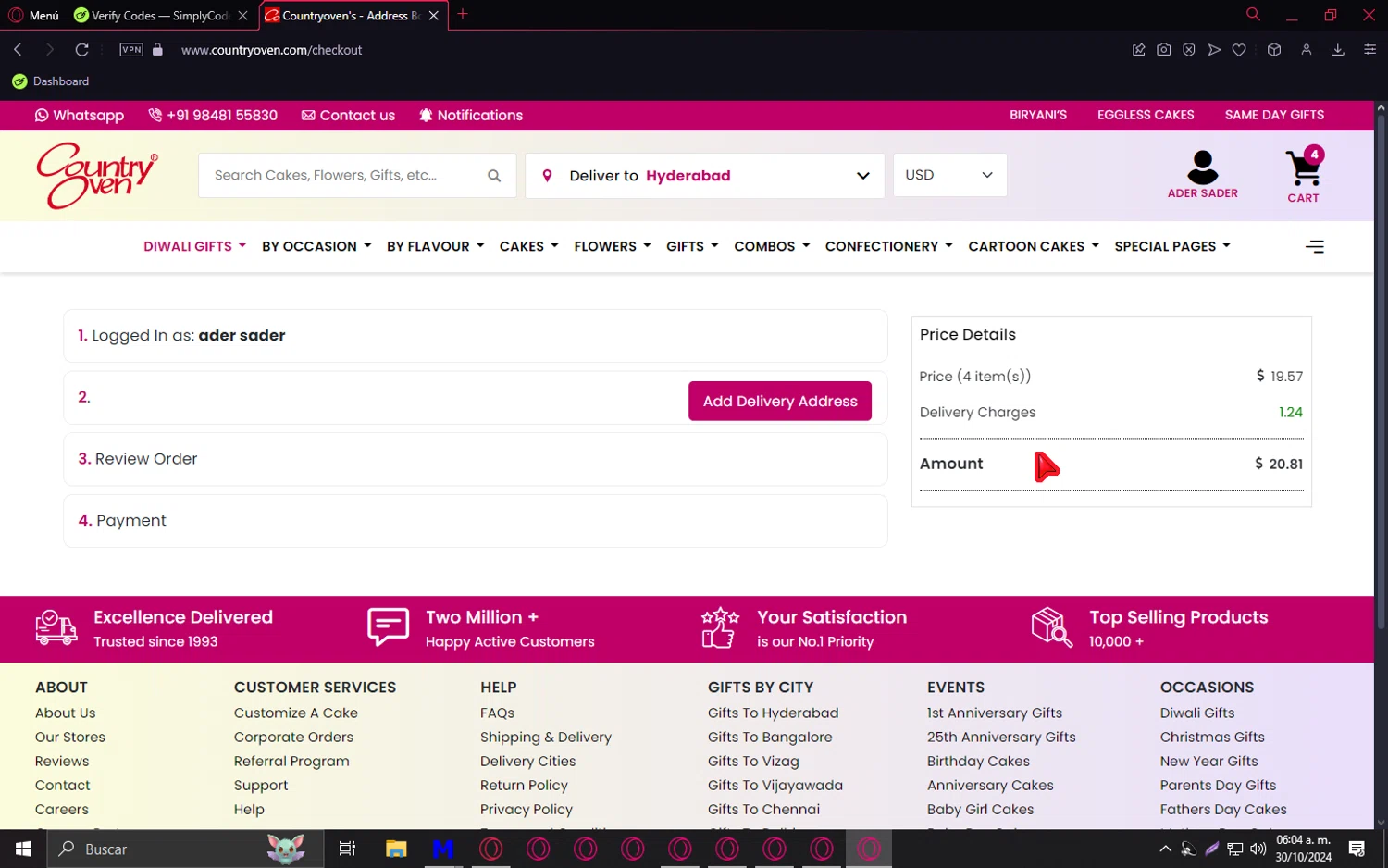Open the volume icon in system tray

pos(1258,849)
